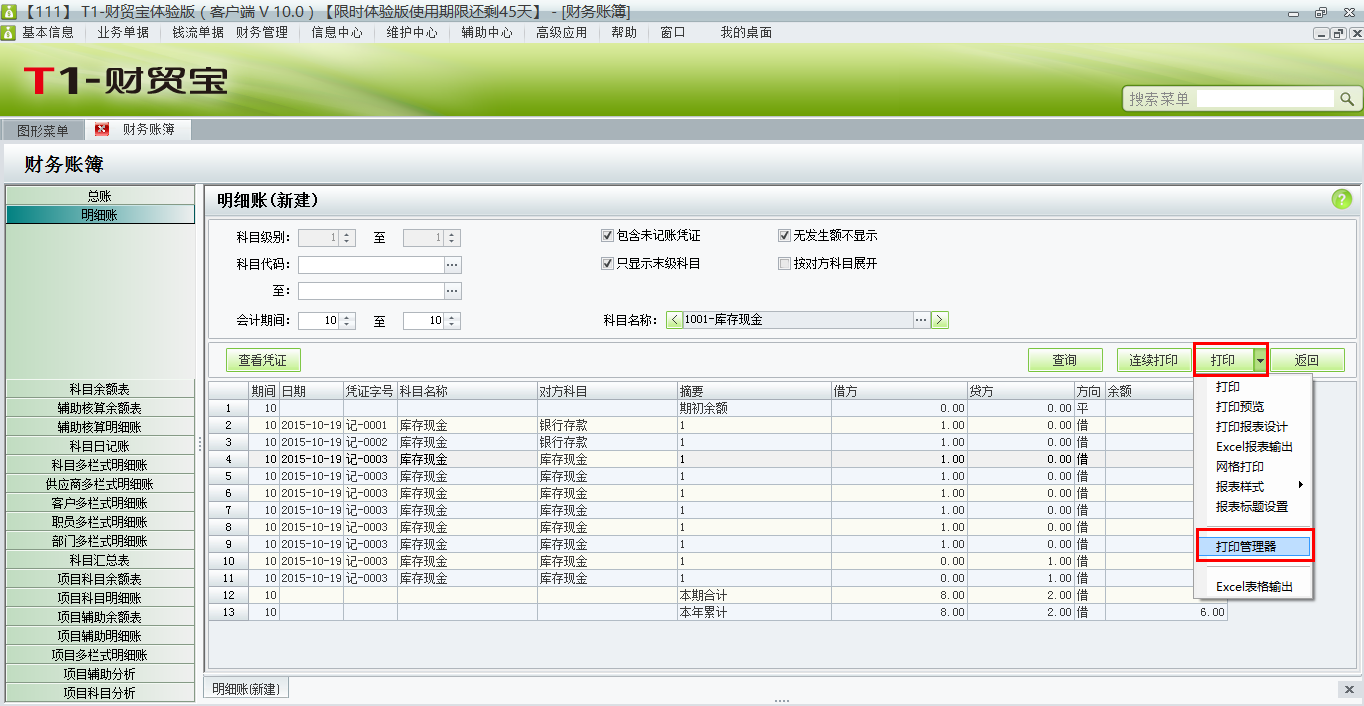Click the 科目代码 input field
This screenshot has width=1364, height=706.
pos(371,265)
